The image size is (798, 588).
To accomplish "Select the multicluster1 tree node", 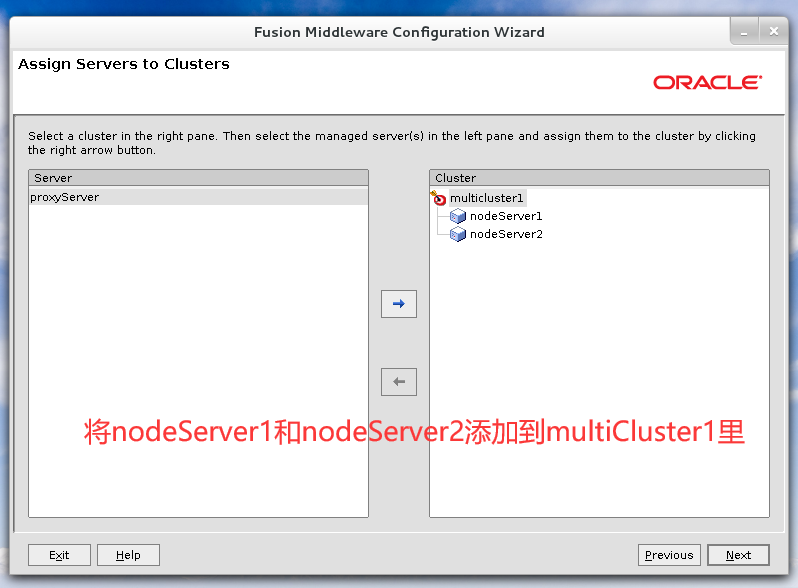I will [x=486, y=198].
